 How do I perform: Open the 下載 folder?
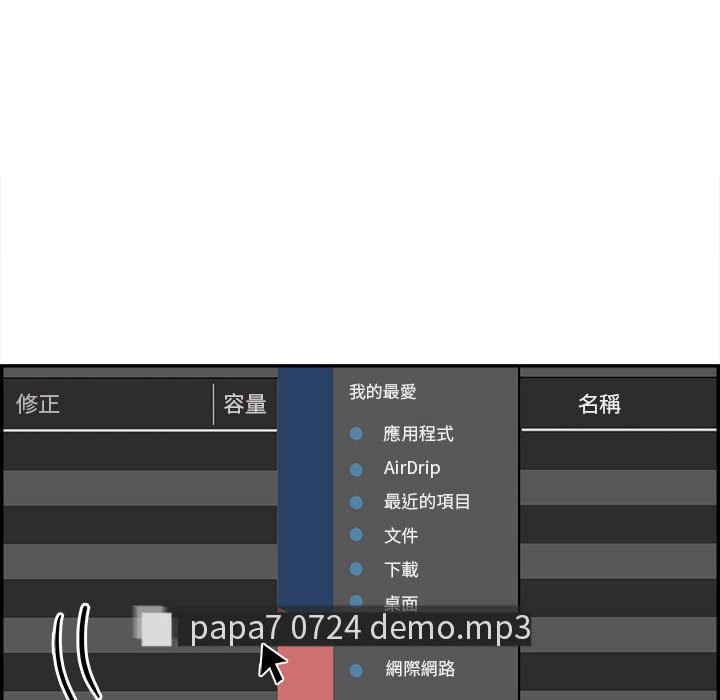tap(401, 570)
